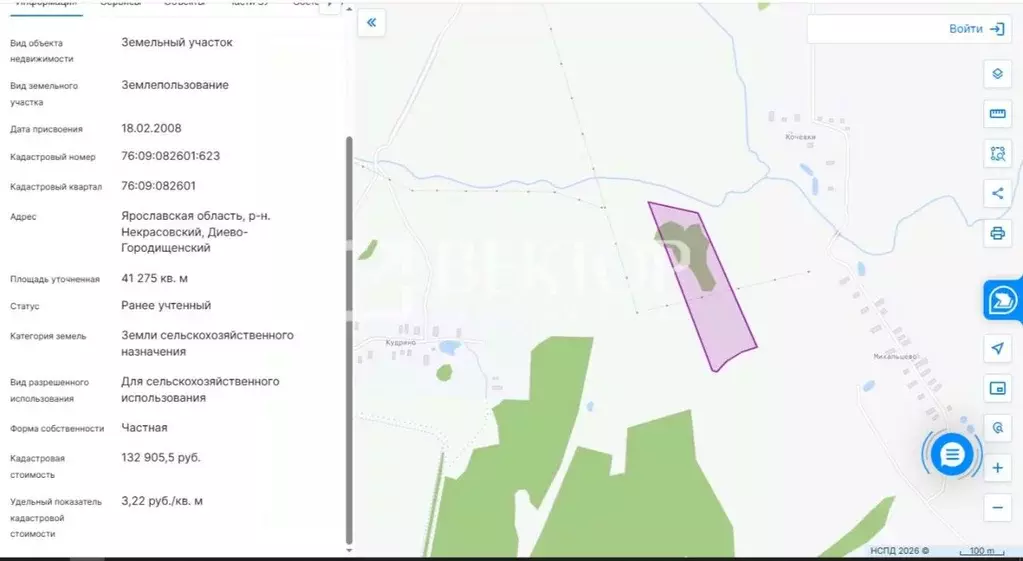Viewport: 1023px width, 561px height.
Task: Open the Сервисы tab
Action: (120, 4)
